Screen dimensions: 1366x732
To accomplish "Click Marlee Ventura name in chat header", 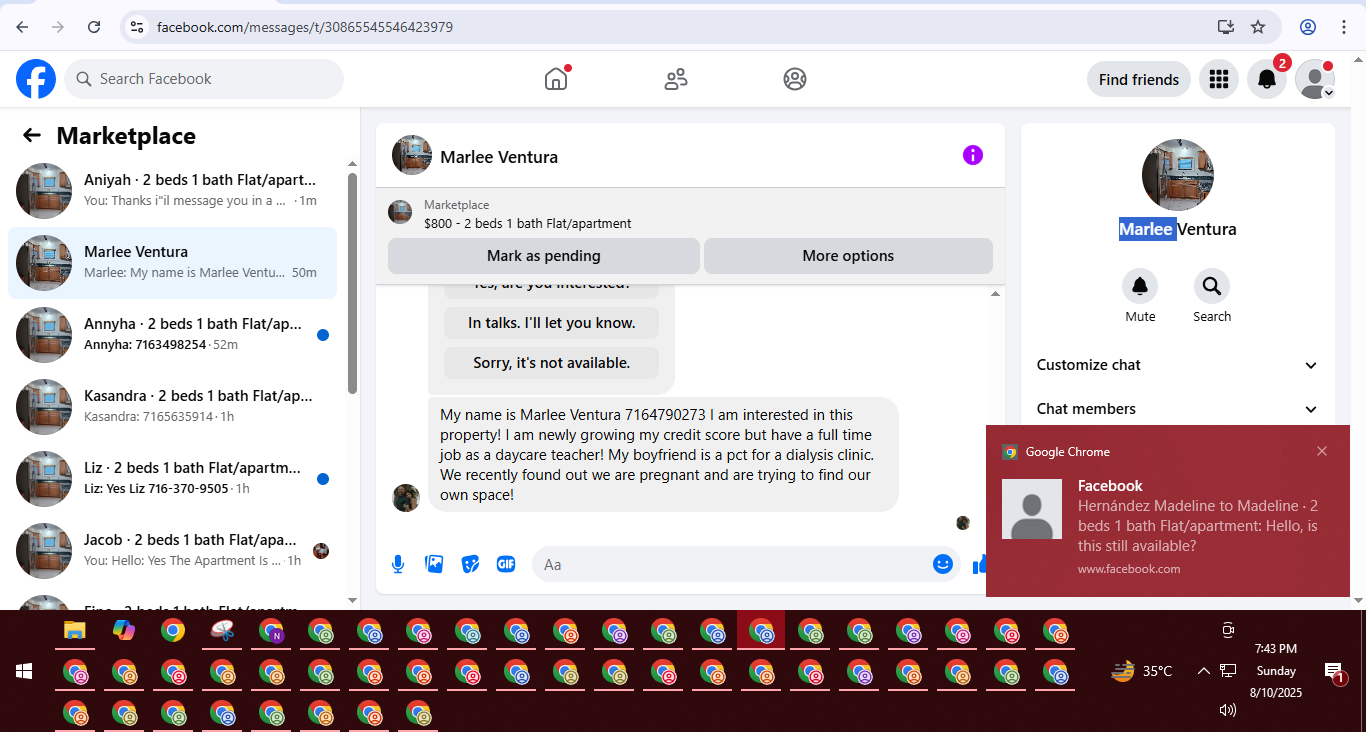I will (x=499, y=157).
